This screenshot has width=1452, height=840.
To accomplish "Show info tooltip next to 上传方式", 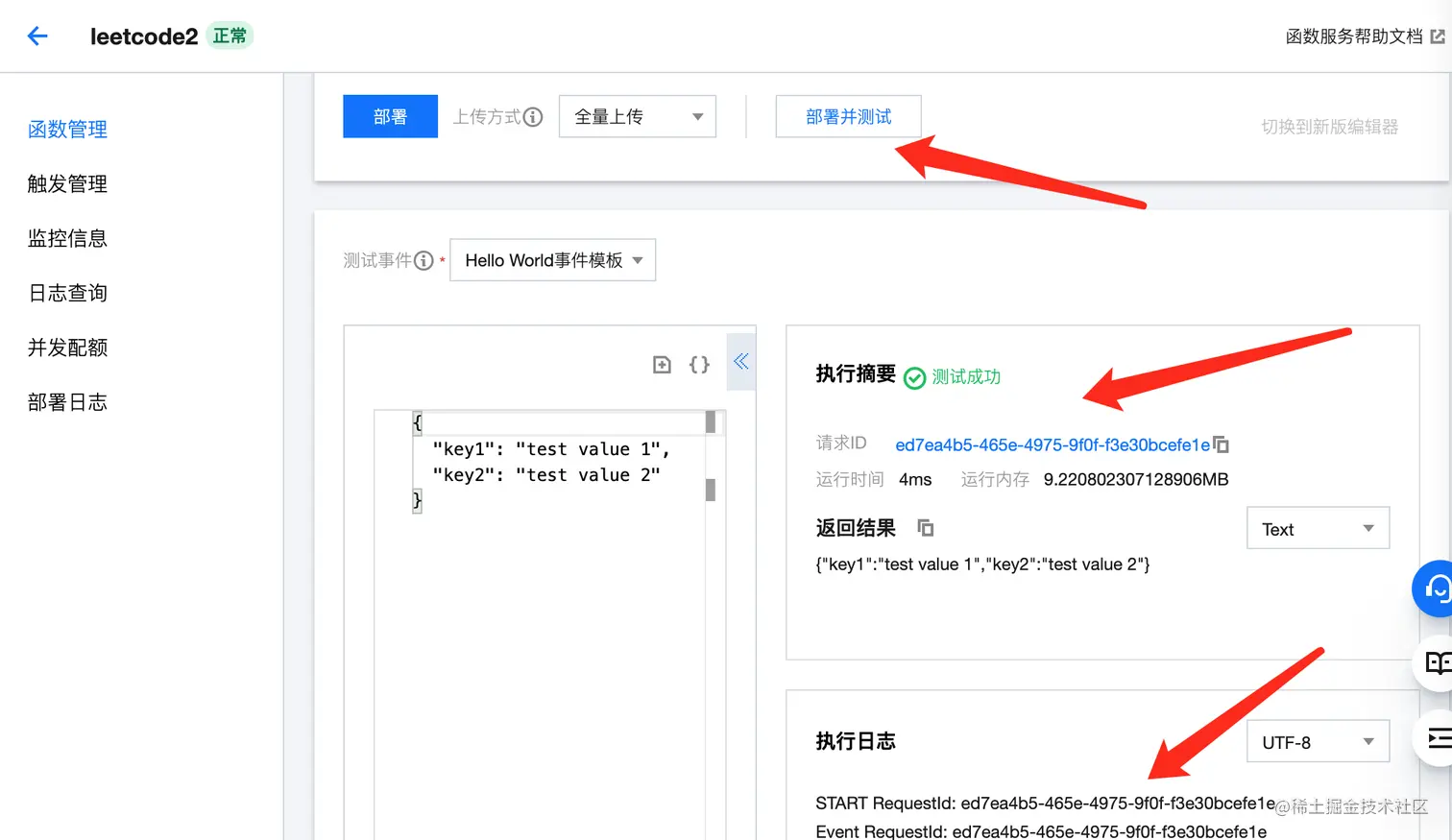I will [x=533, y=117].
